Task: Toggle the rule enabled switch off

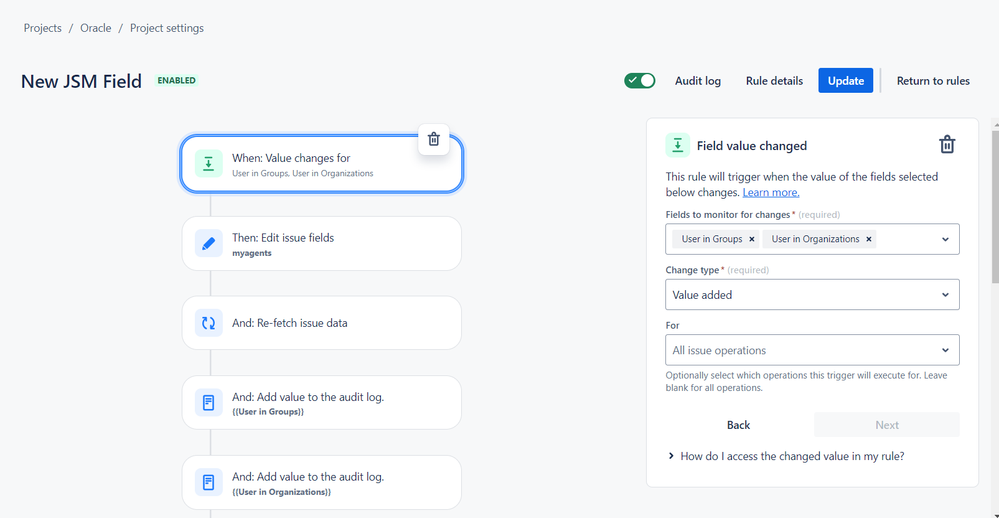Action: click(x=640, y=81)
